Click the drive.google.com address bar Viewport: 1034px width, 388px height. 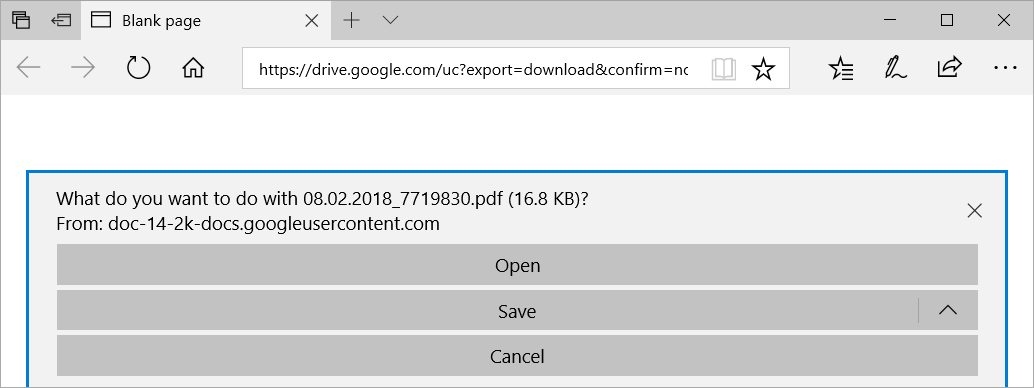[x=473, y=69]
